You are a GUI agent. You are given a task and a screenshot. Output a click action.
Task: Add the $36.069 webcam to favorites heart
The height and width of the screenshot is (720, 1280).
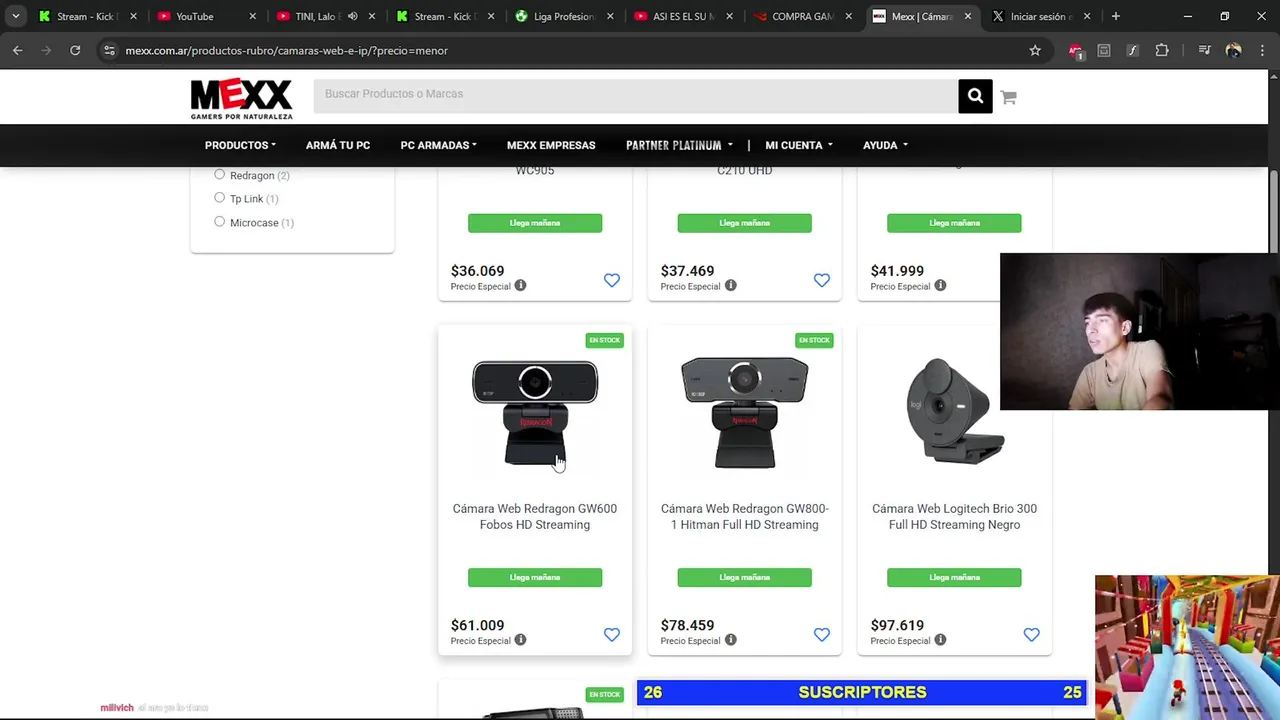click(612, 280)
